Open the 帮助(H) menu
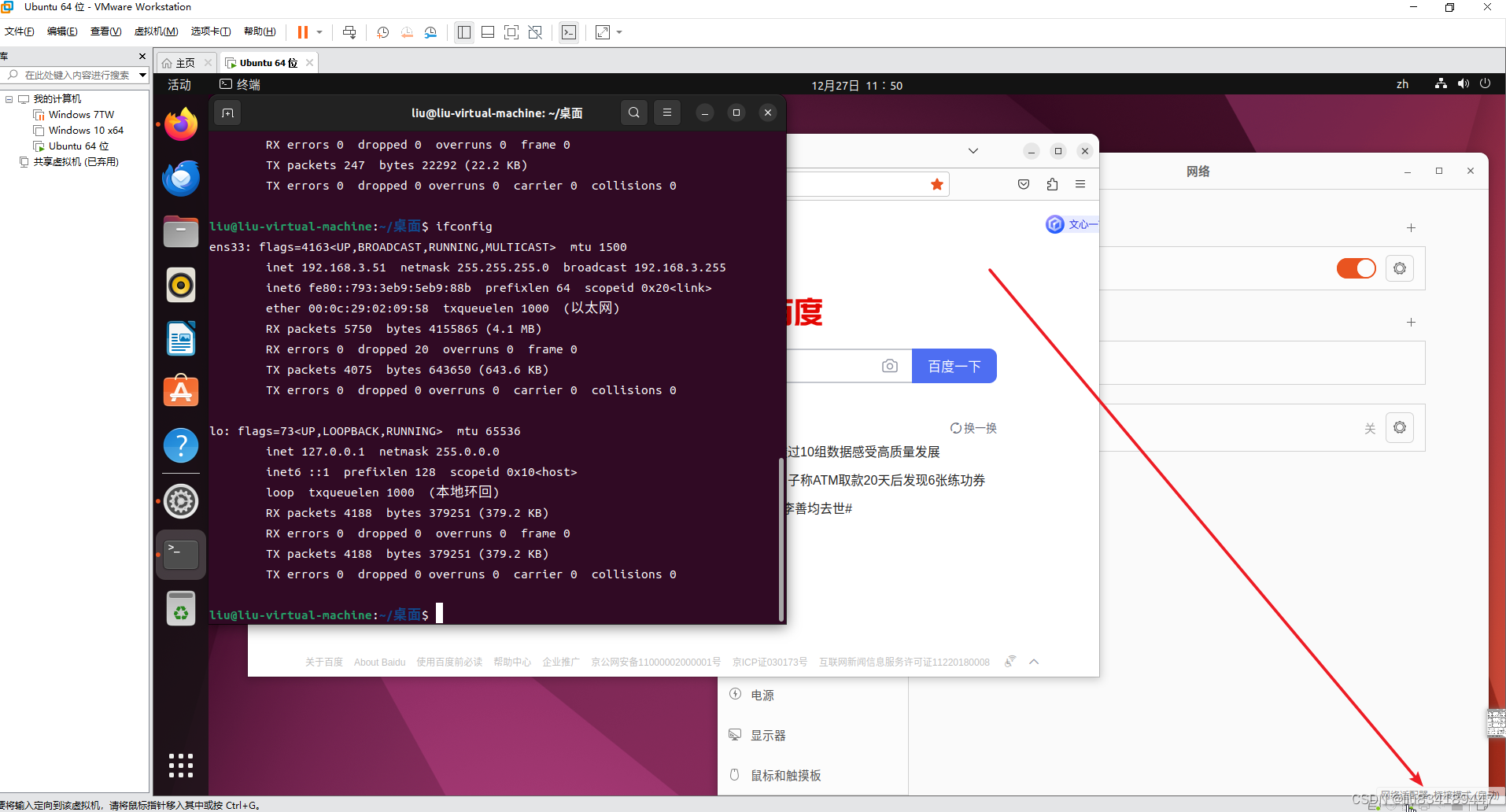1506x812 pixels. coord(260,31)
